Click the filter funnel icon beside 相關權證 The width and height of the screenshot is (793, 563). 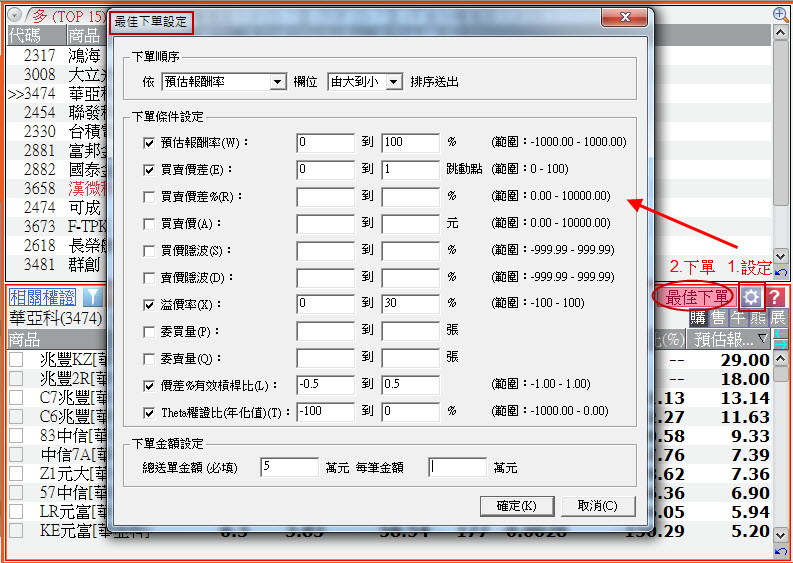point(92,297)
